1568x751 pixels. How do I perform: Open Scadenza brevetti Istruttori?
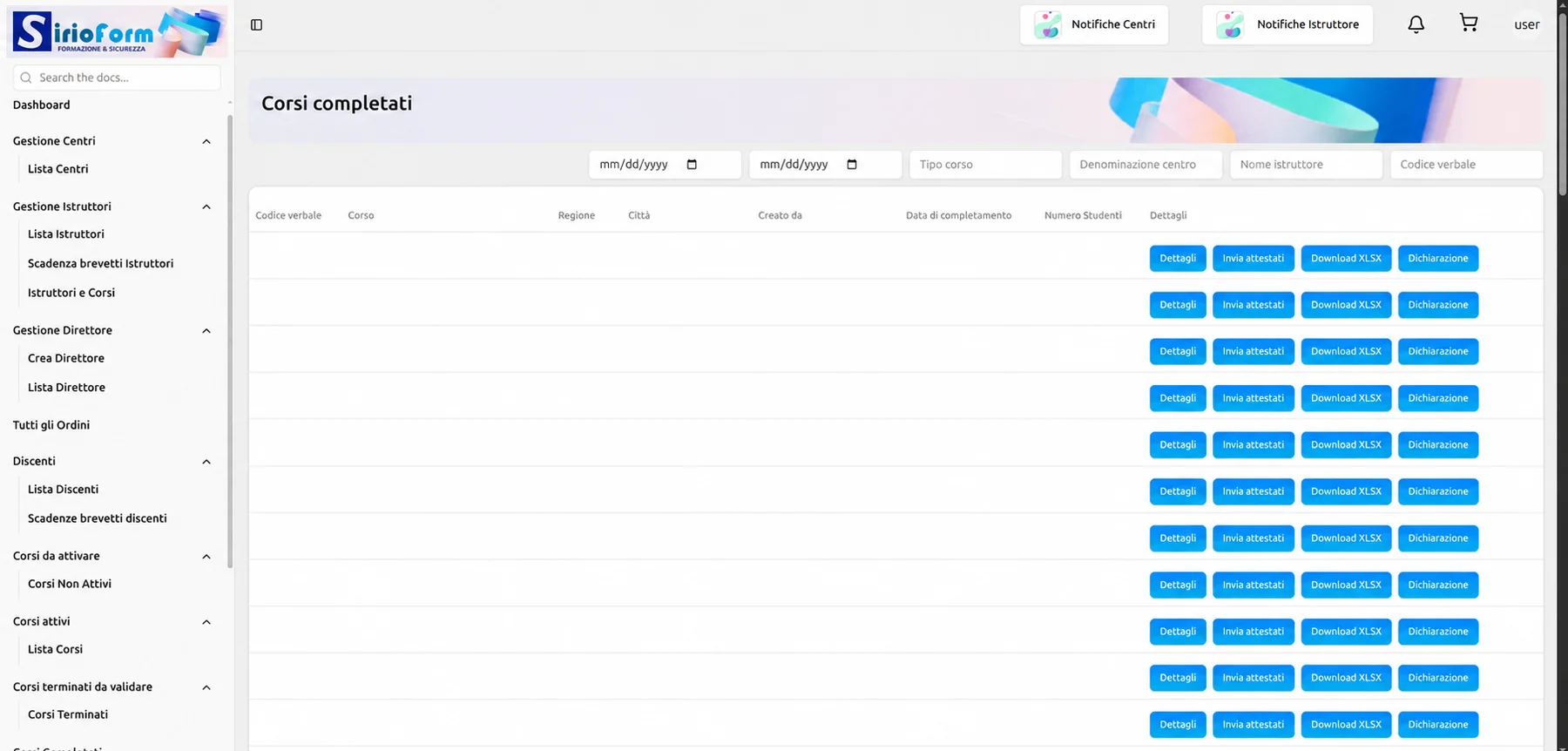coord(100,263)
